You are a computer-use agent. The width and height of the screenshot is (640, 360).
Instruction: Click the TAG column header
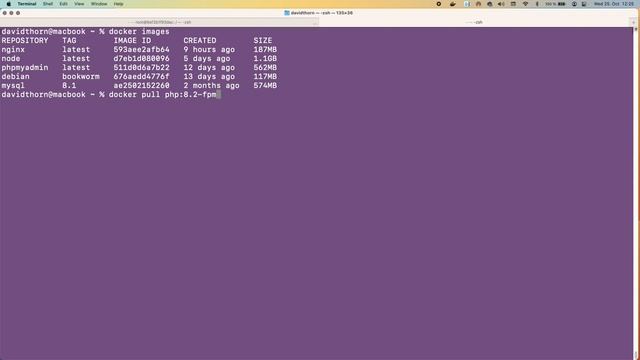(69, 40)
